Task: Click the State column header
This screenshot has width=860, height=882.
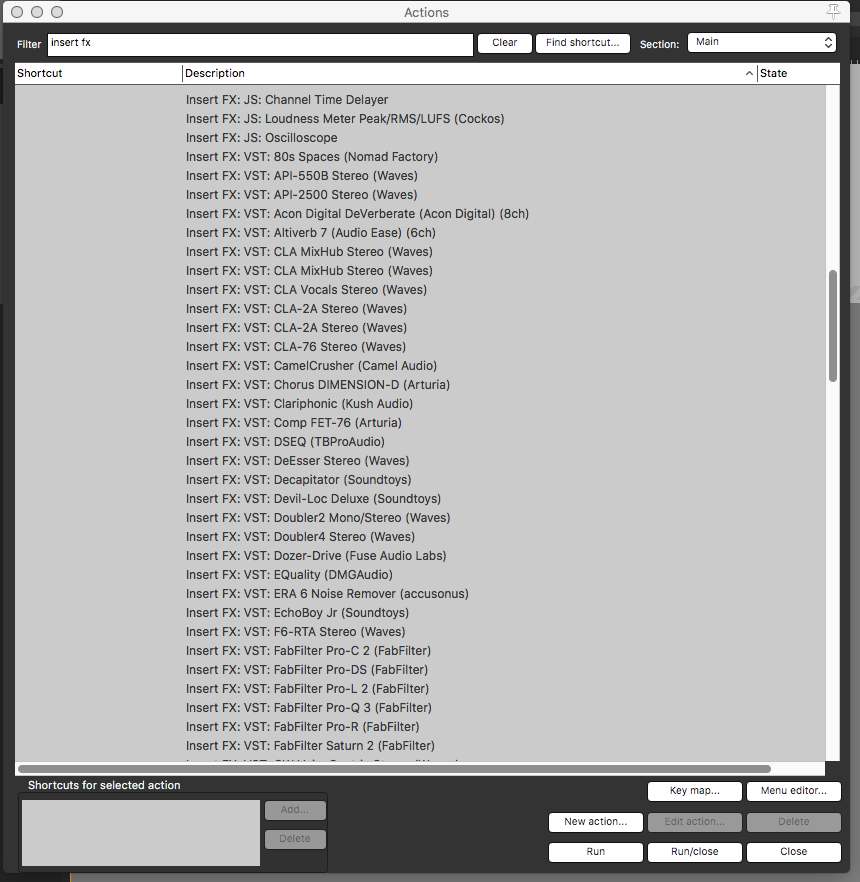Action: (x=799, y=73)
